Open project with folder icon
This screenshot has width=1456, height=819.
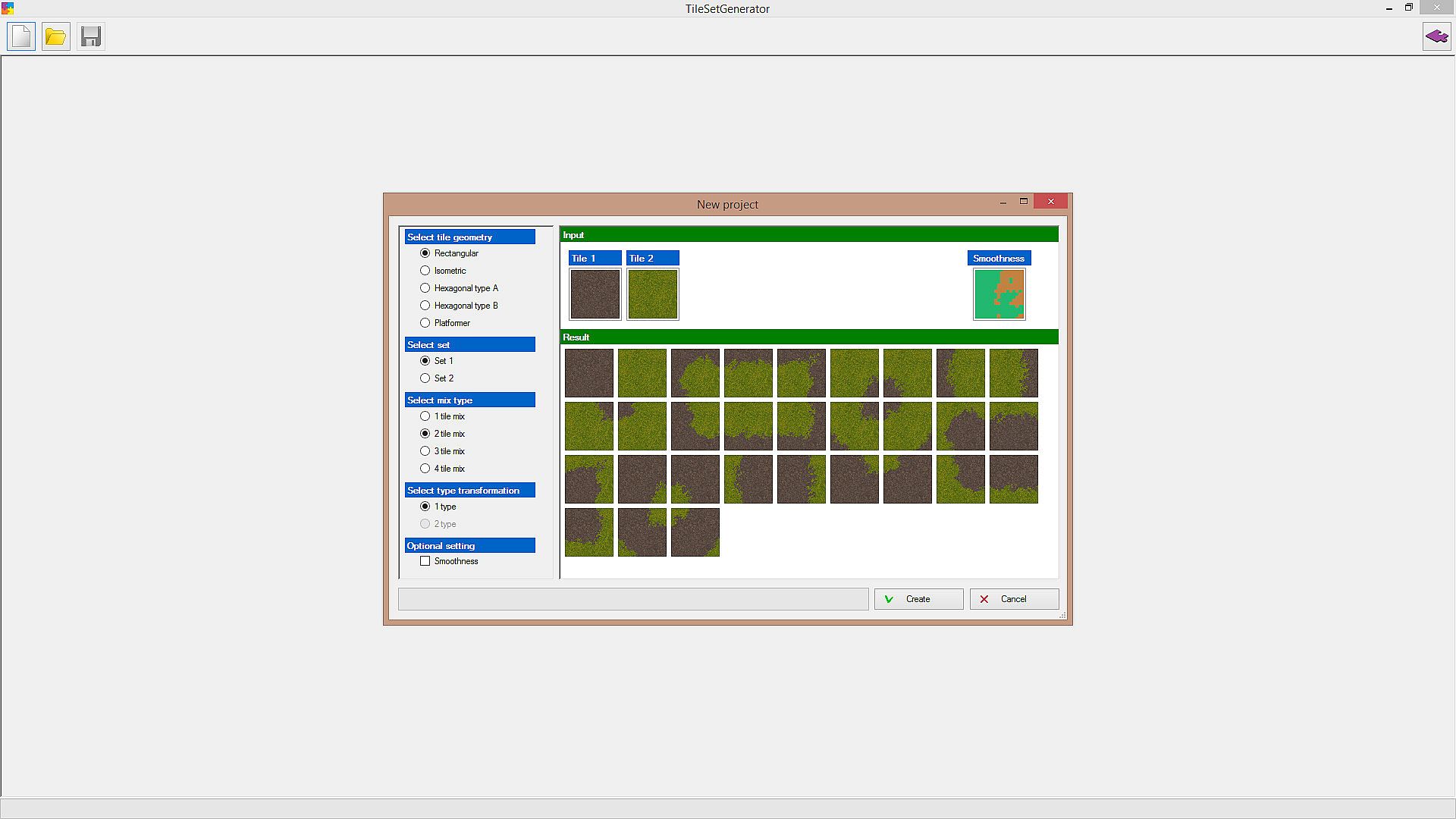[x=55, y=36]
